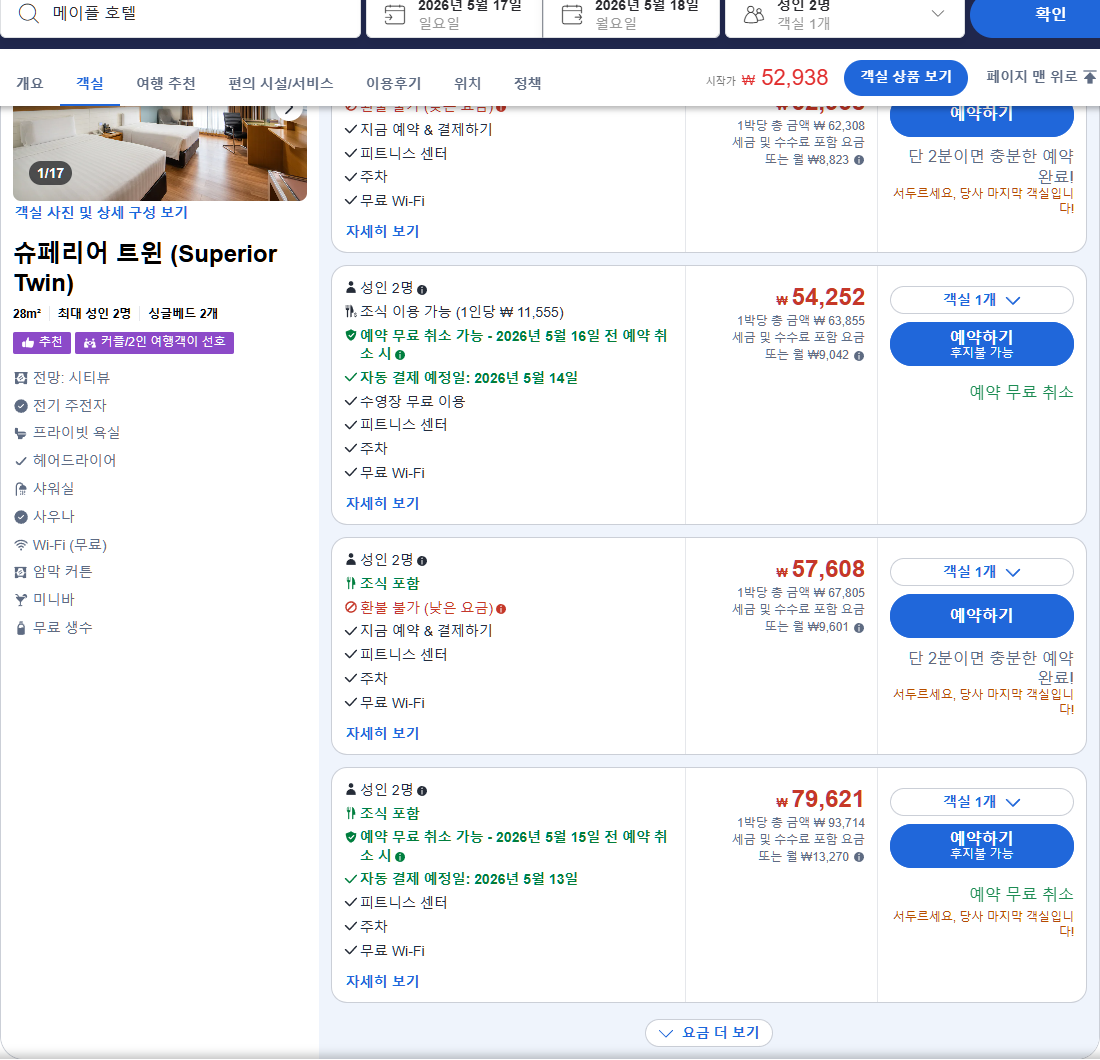1100x1060 pixels.
Task: Click the thumbs-up icon in 추천 badge
Action: click(x=28, y=342)
